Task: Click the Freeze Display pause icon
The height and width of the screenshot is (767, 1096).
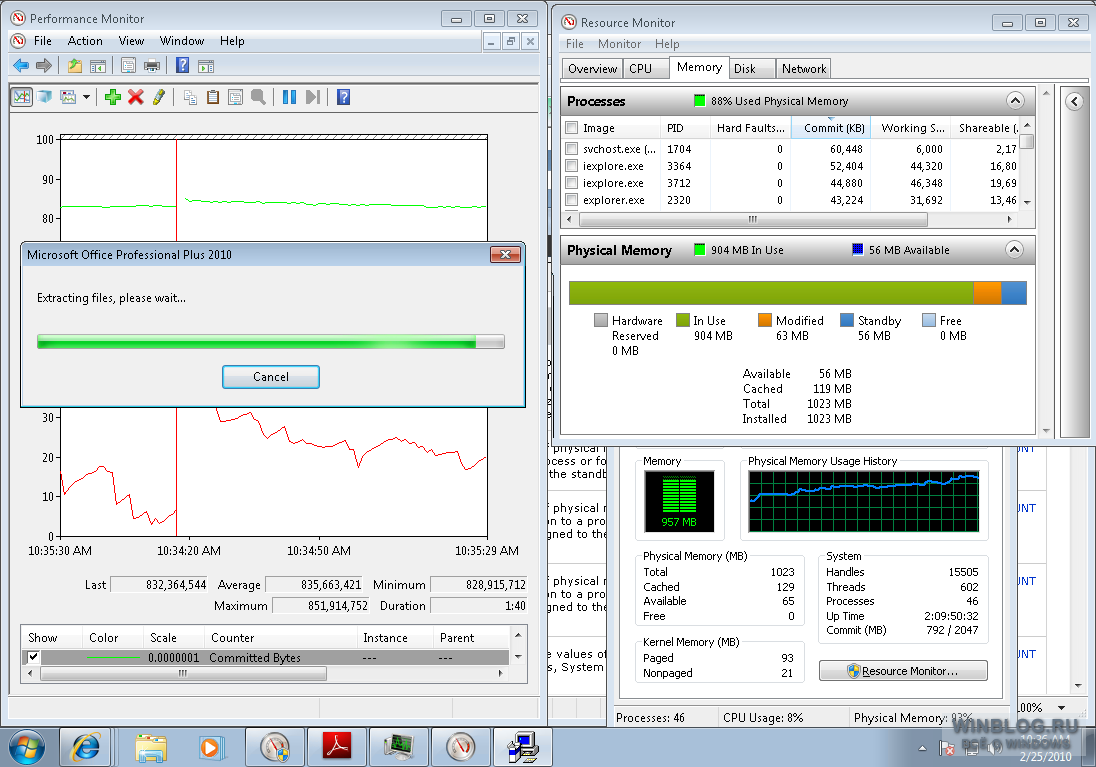Action: (x=289, y=97)
